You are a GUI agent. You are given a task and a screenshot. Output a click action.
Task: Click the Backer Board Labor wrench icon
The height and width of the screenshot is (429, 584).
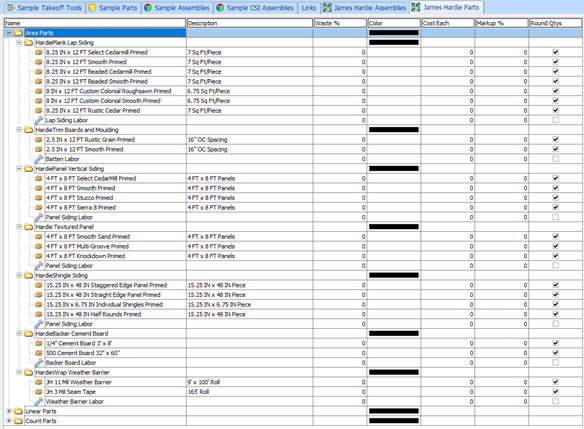[39, 362]
